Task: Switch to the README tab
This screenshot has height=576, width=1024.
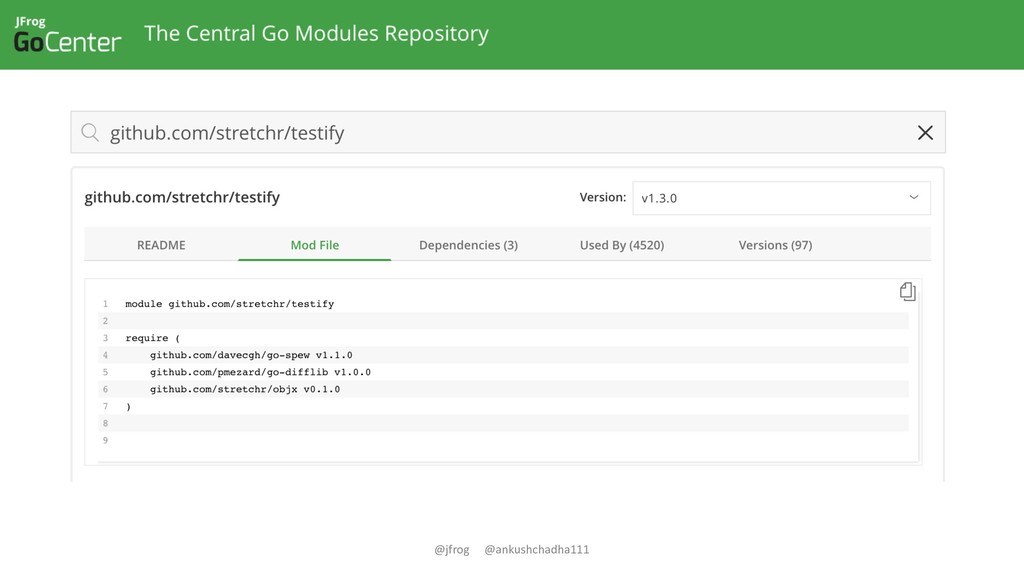Action: click(x=161, y=245)
